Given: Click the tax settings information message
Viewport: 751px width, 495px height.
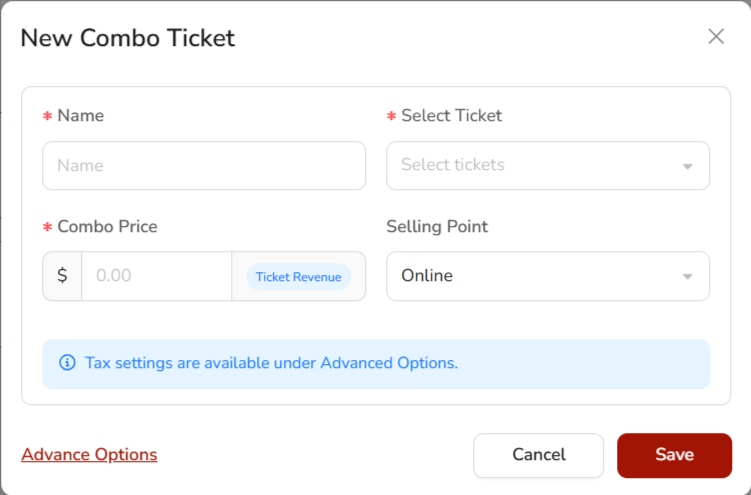Looking at the screenshot, I should (x=272, y=363).
